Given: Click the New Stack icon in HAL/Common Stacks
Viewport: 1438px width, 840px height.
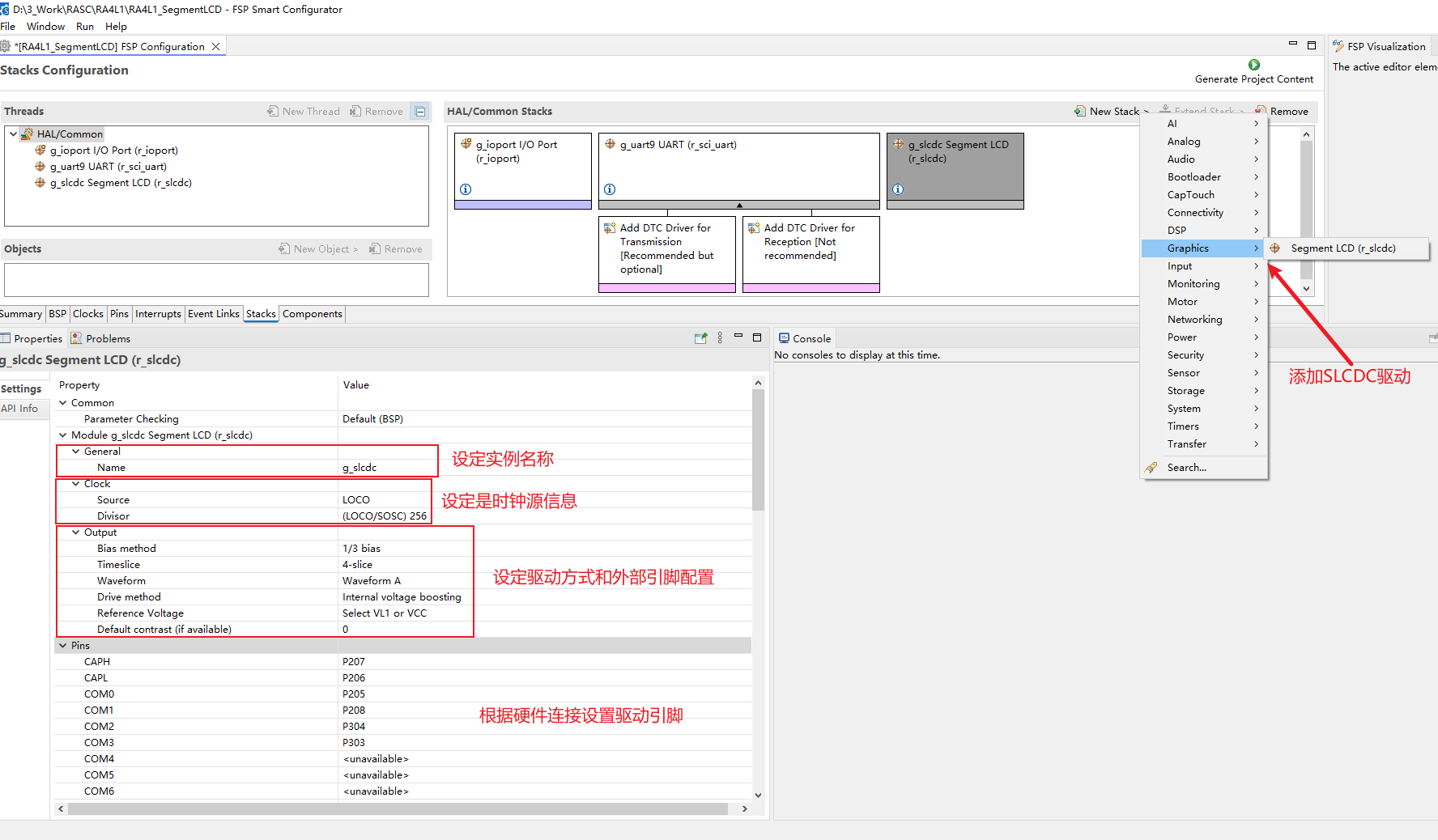Looking at the screenshot, I should click(x=1080, y=111).
